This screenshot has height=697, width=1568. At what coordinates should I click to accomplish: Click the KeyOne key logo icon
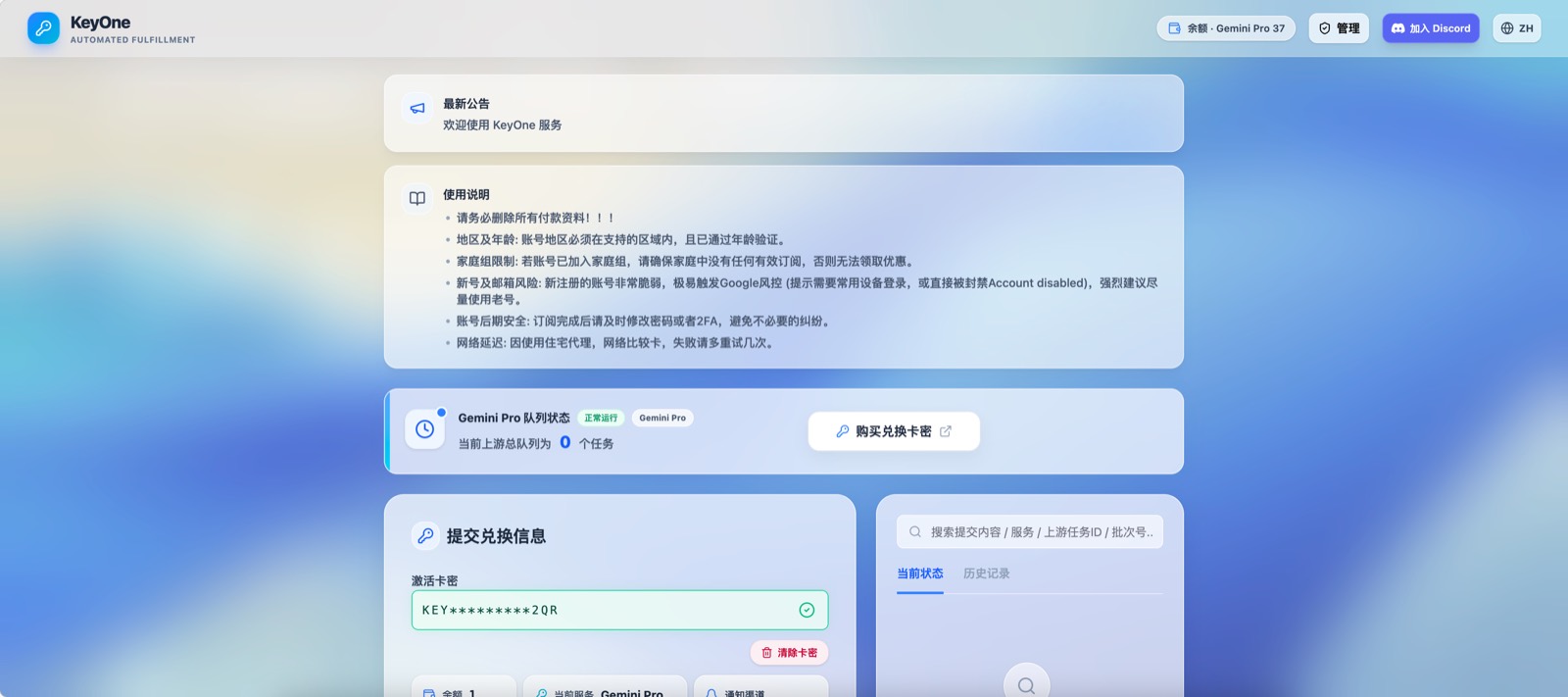43,28
